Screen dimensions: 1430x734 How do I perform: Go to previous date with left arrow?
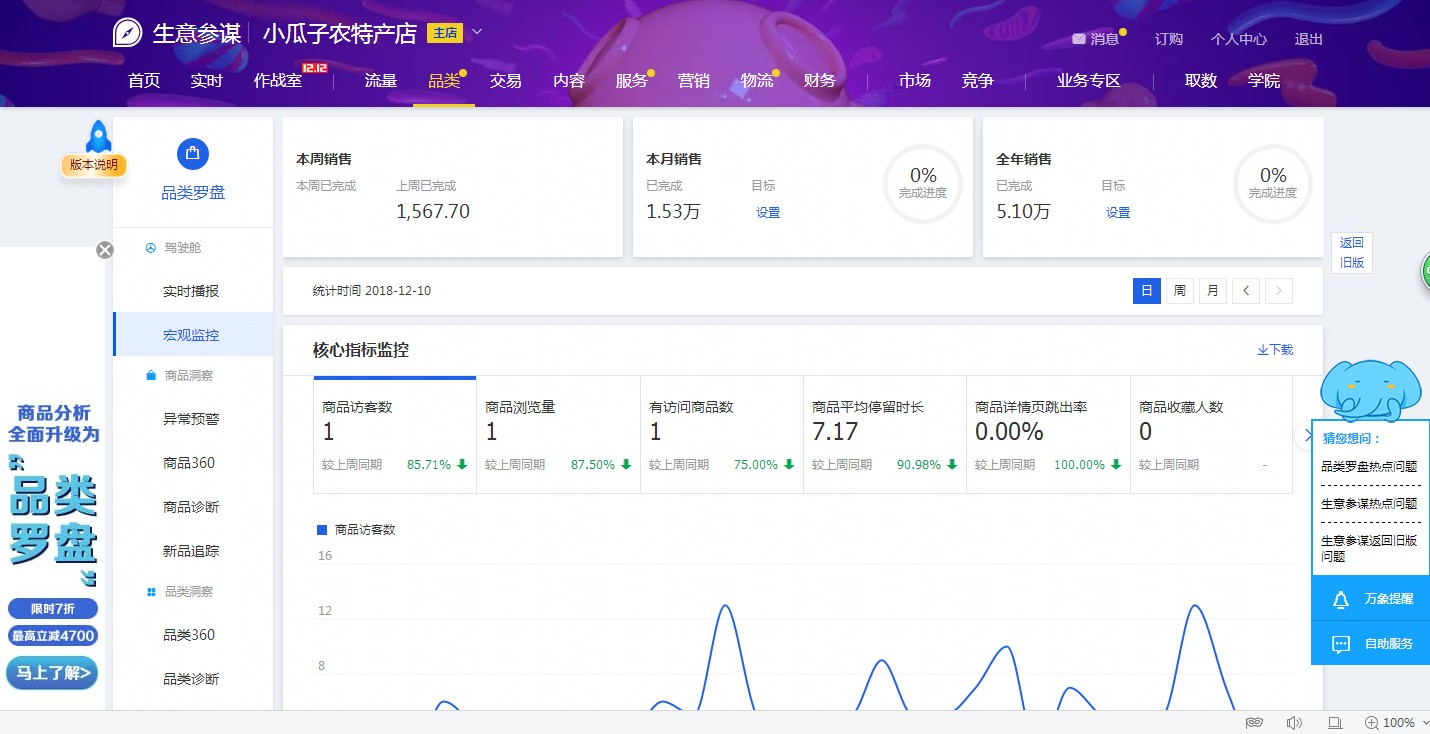1245,291
